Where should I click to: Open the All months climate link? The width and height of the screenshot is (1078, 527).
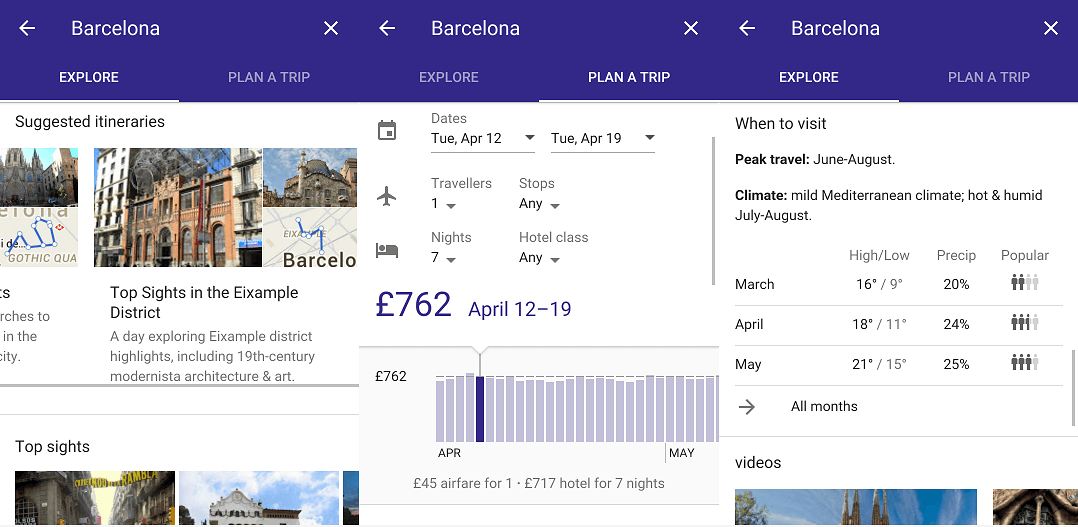click(x=824, y=407)
